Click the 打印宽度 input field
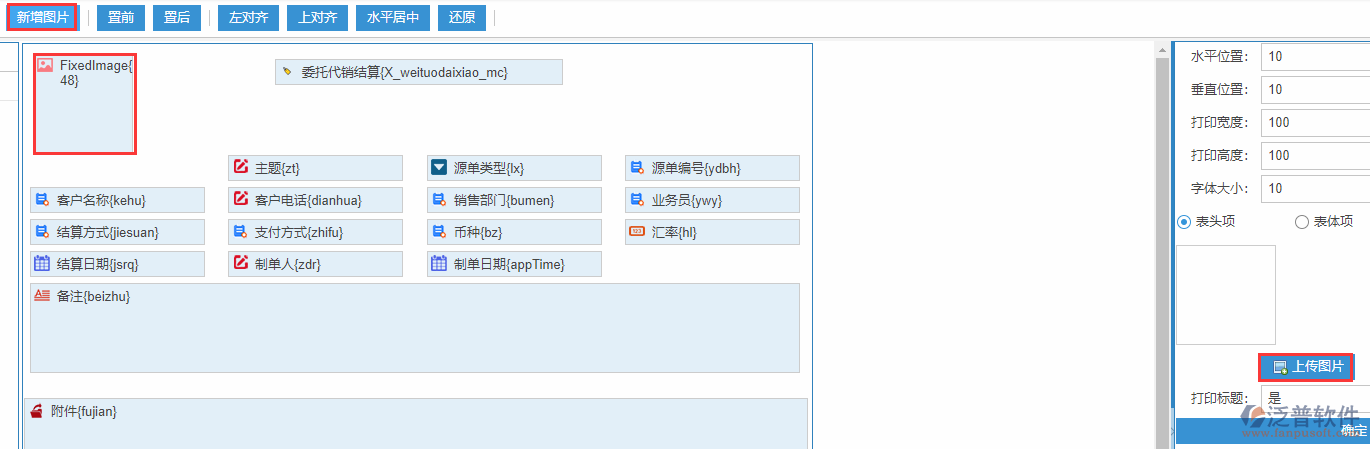 tap(1315, 122)
